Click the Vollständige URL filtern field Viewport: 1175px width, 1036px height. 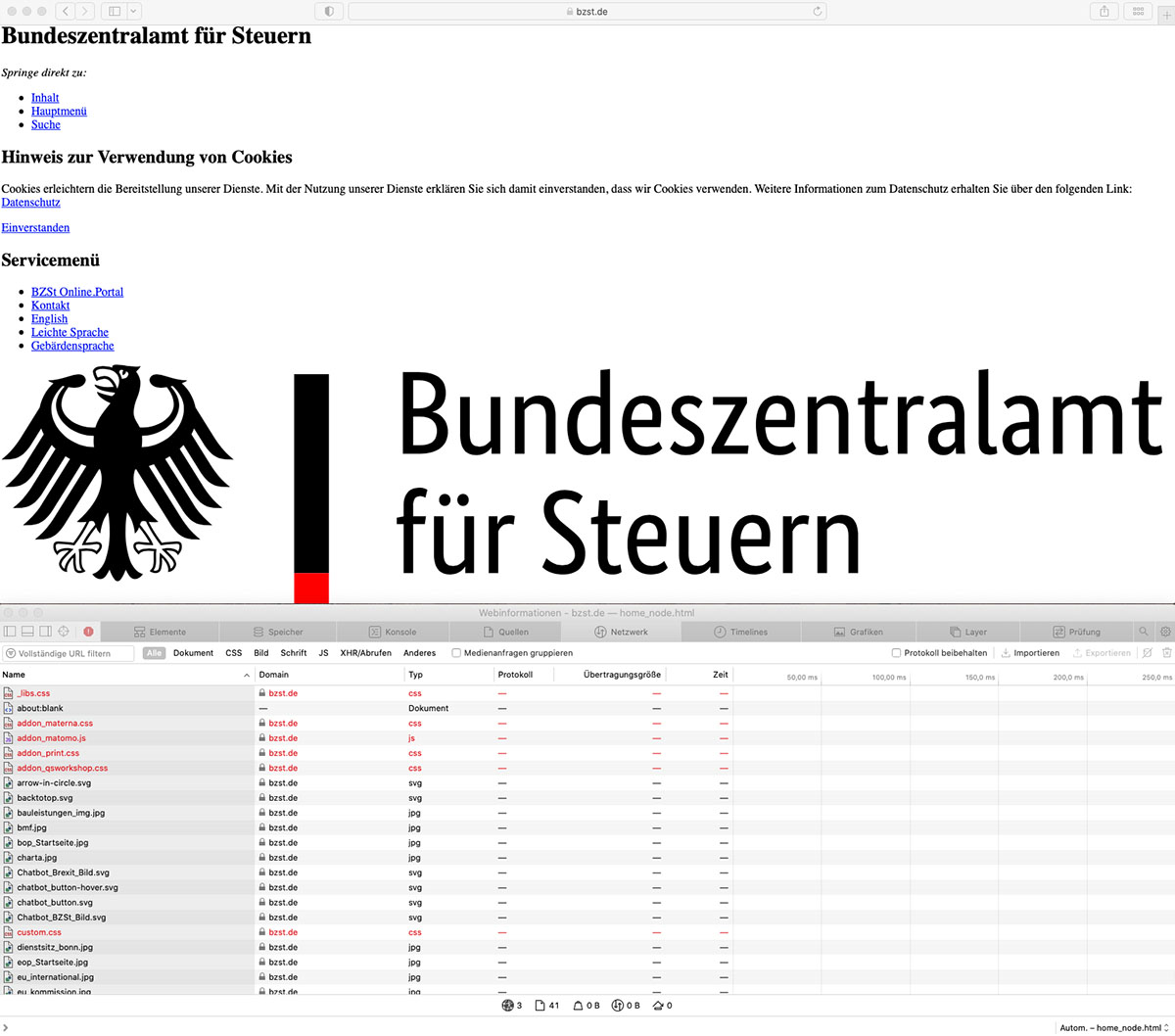[69, 652]
